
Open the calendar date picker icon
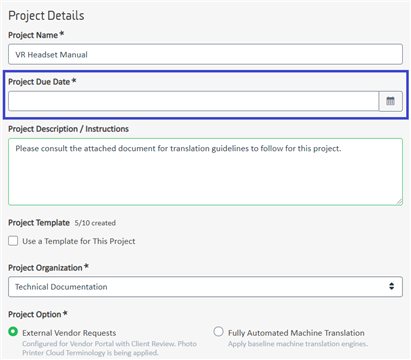[390, 101]
